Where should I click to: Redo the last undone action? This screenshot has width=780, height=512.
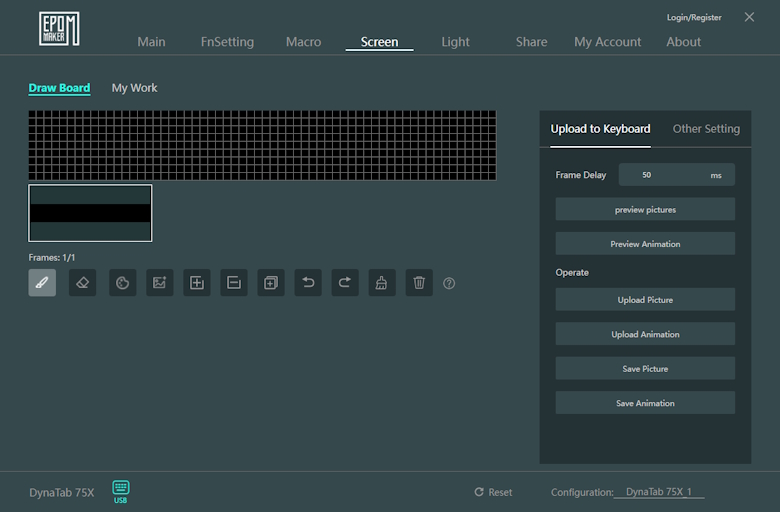point(344,283)
